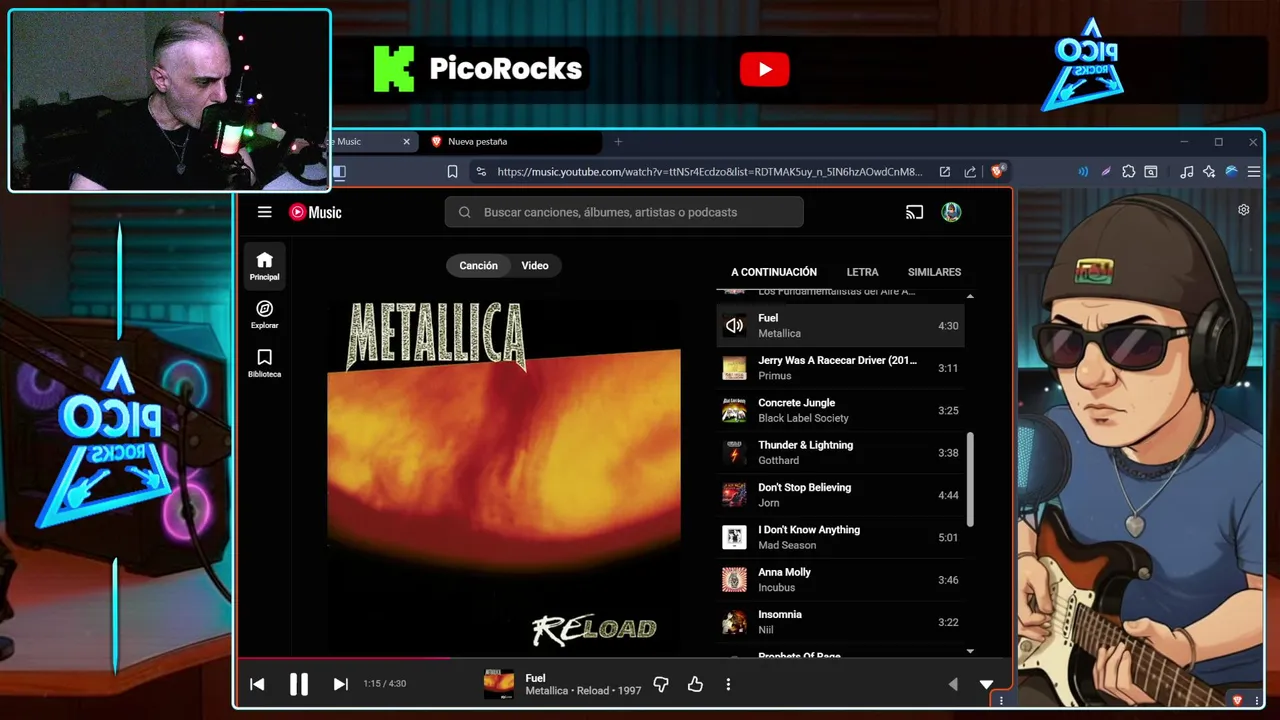This screenshot has width=1280, height=720.
Task: Close the YouTube Music browser tab
Action: pos(406,142)
